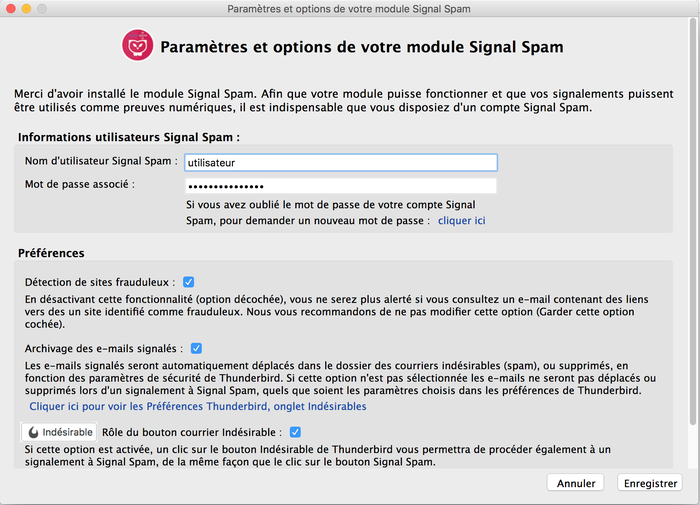Image resolution: width=700 pixels, height=505 pixels.
Task: Click the Informations utilisateurs Signal Spam heading
Action: pos(129,137)
